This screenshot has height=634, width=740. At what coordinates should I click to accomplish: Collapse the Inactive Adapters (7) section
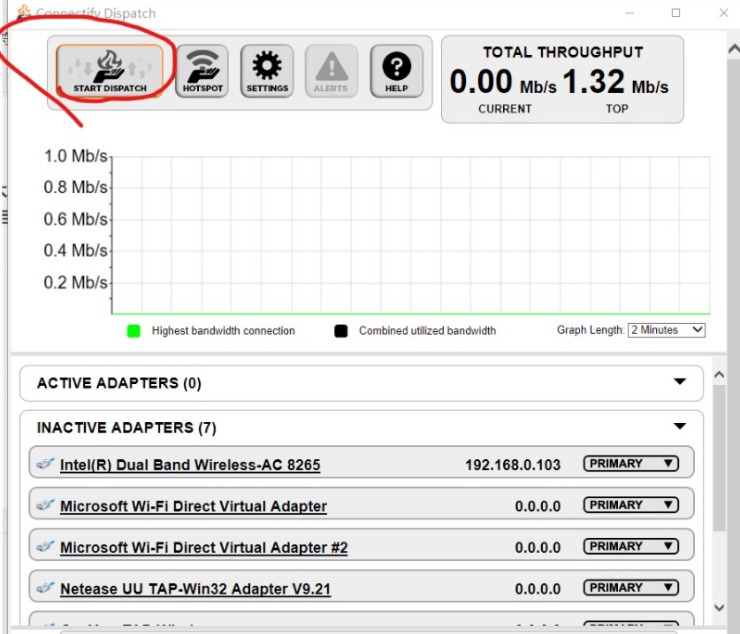pyautogui.click(x=680, y=426)
